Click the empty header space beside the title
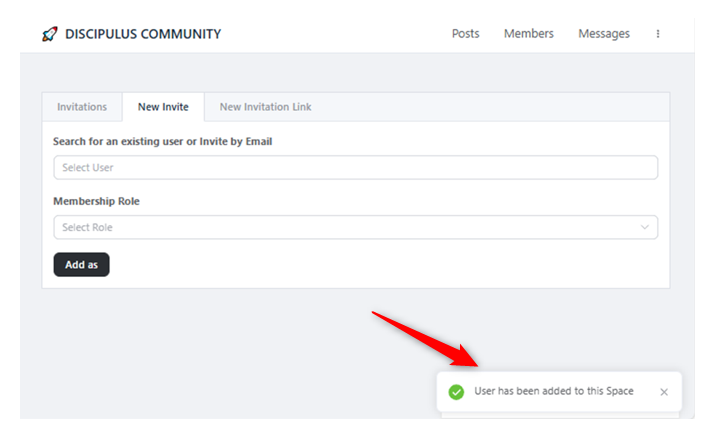711x427 pixels. point(330,34)
